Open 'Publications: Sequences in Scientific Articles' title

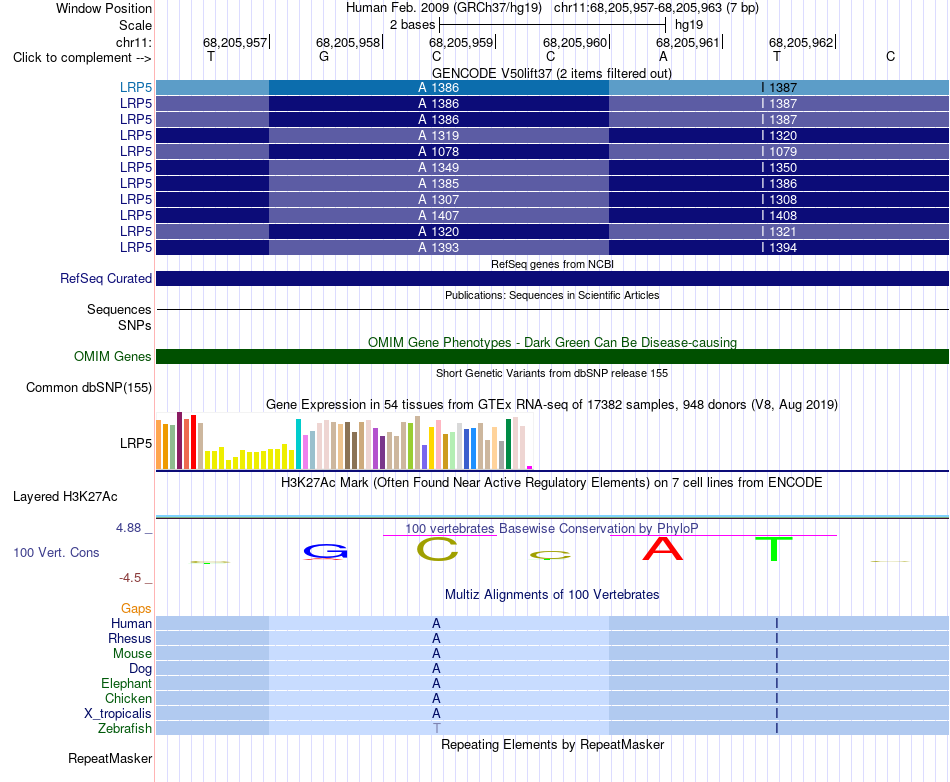(552, 295)
